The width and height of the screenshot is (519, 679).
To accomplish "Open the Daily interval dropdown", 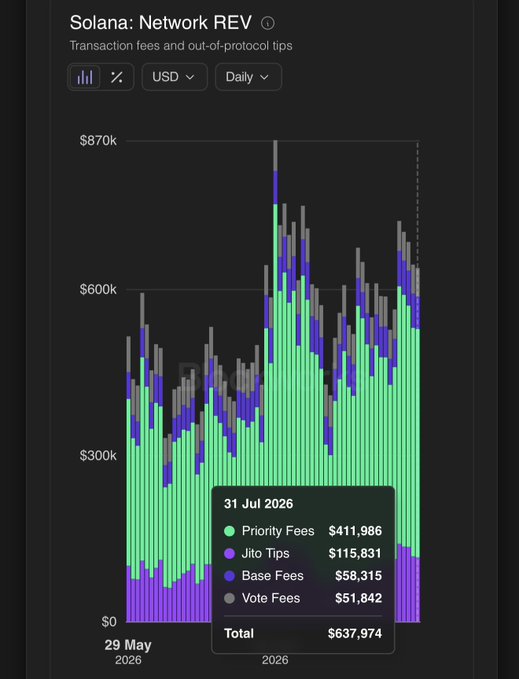I will point(248,77).
